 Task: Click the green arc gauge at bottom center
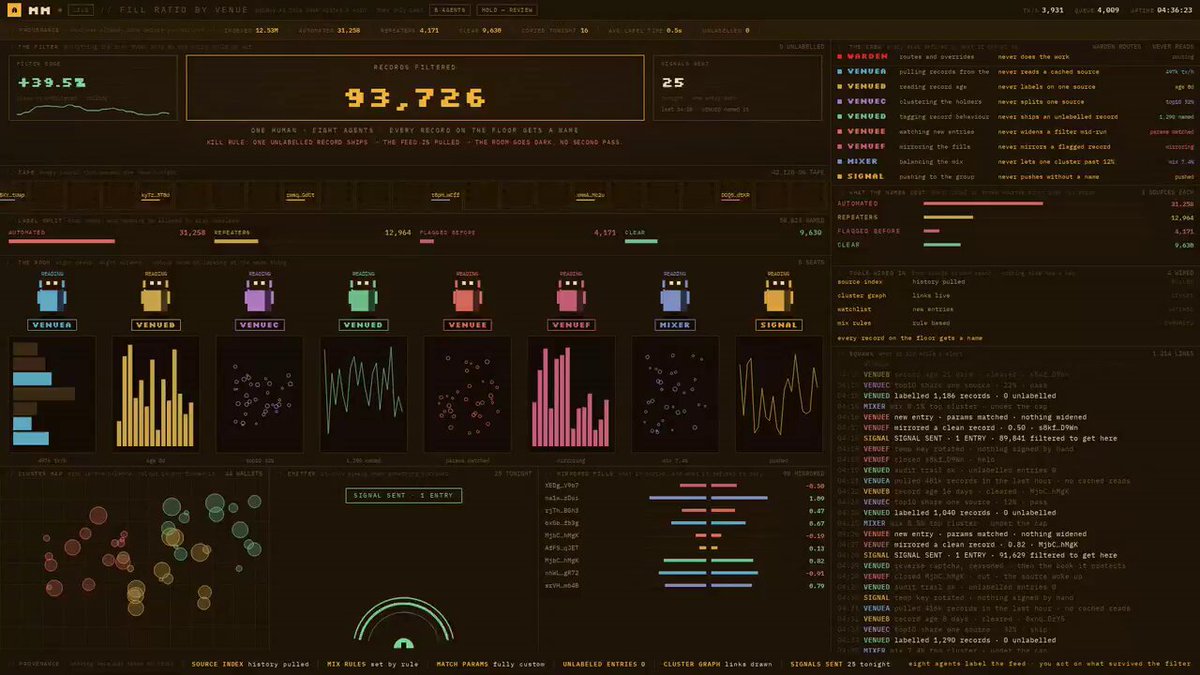(403, 625)
